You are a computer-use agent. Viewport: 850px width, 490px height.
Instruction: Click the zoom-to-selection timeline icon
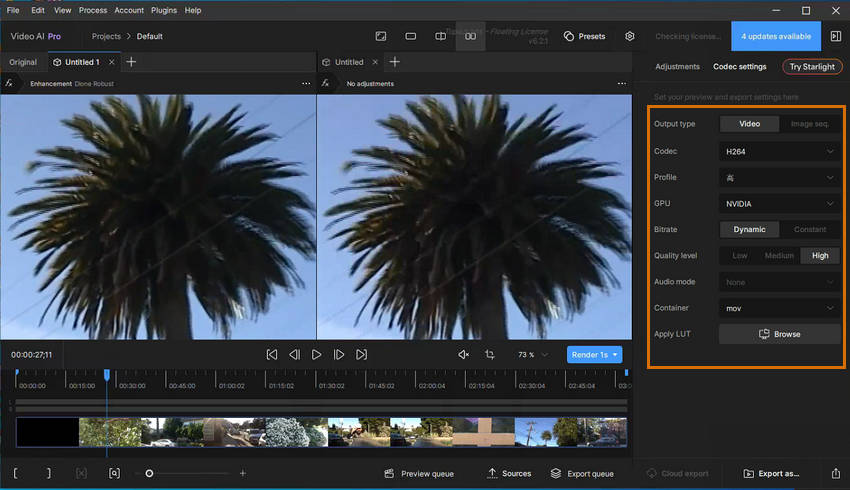[x=114, y=473]
